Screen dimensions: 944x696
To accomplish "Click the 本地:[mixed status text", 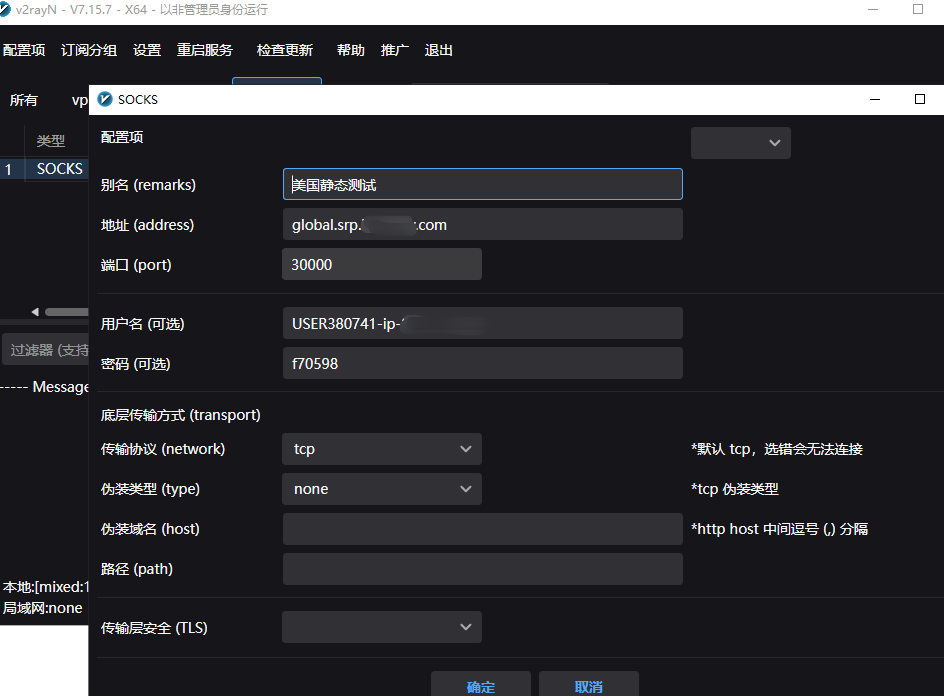I will (46, 587).
